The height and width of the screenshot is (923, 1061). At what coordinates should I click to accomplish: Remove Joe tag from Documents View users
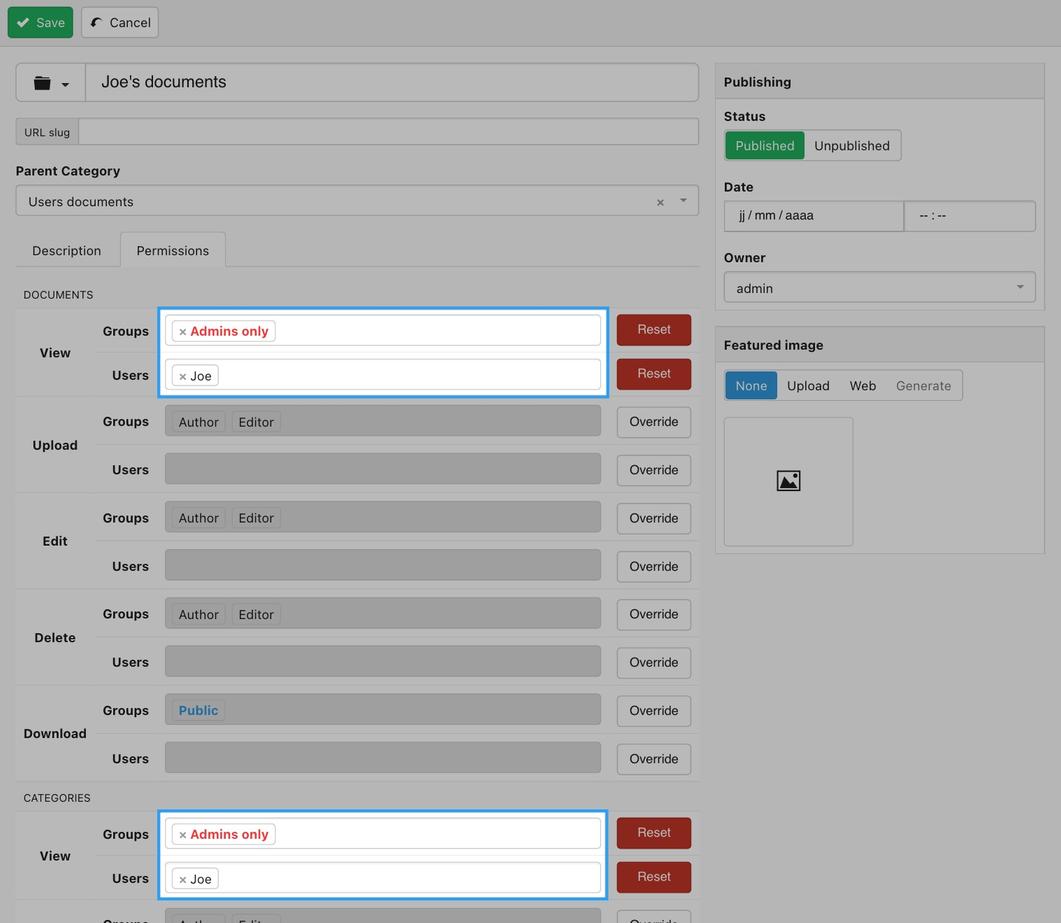click(x=183, y=377)
